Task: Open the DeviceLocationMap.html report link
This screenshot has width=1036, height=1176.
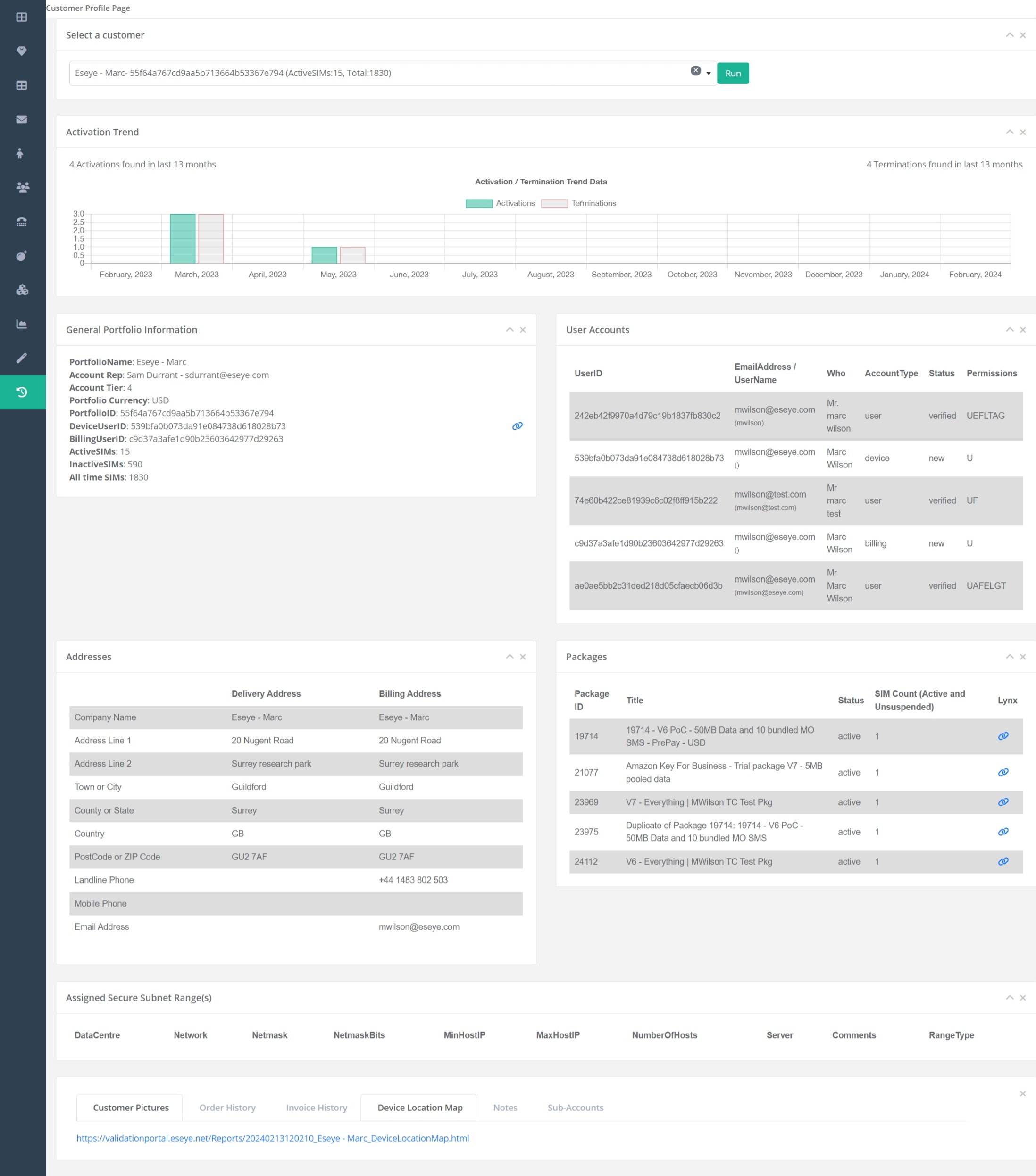Action: pyautogui.click(x=272, y=1138)
